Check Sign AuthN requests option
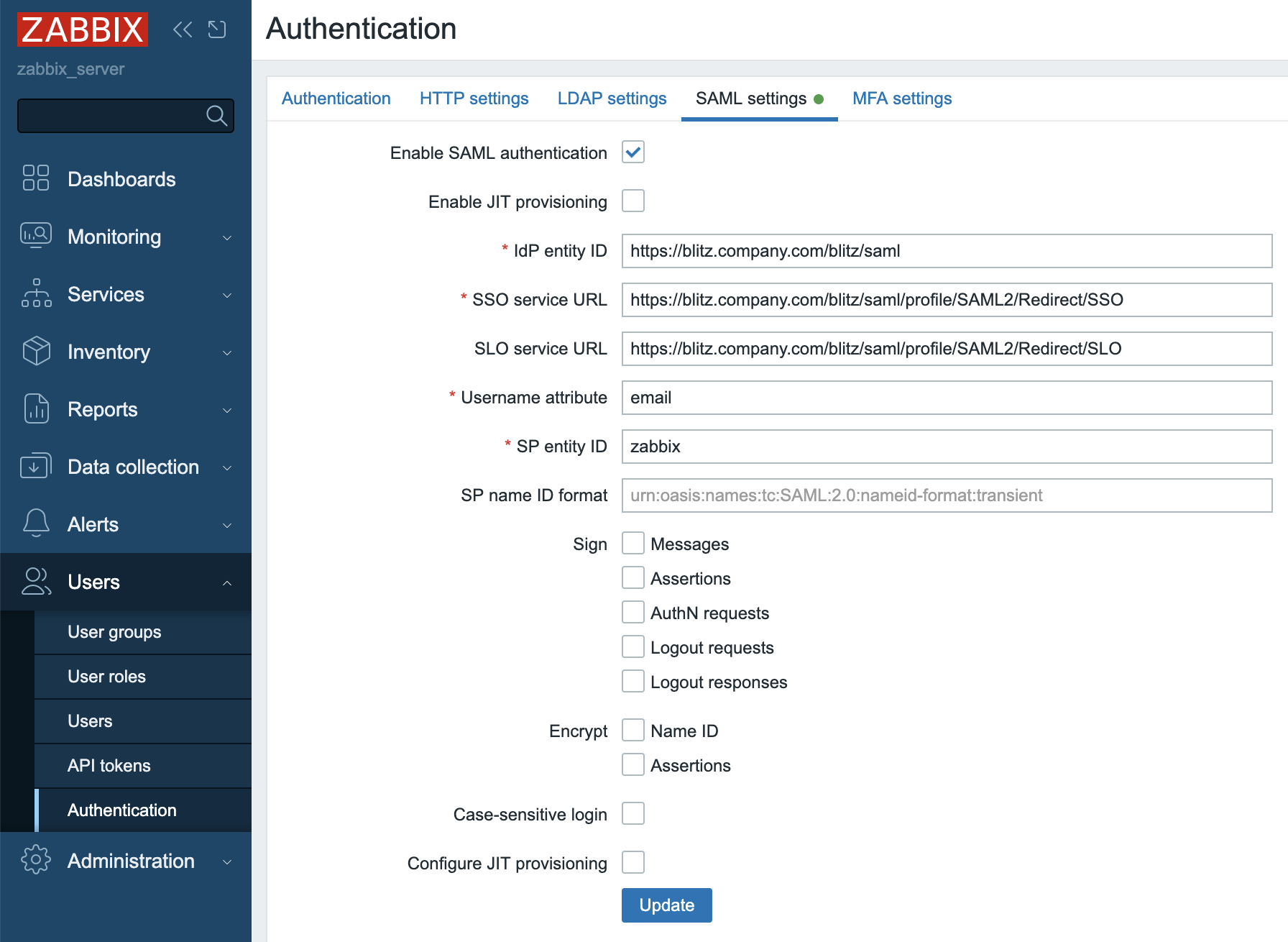This screenshot has width=1288, height=942. tap(633, 612)
